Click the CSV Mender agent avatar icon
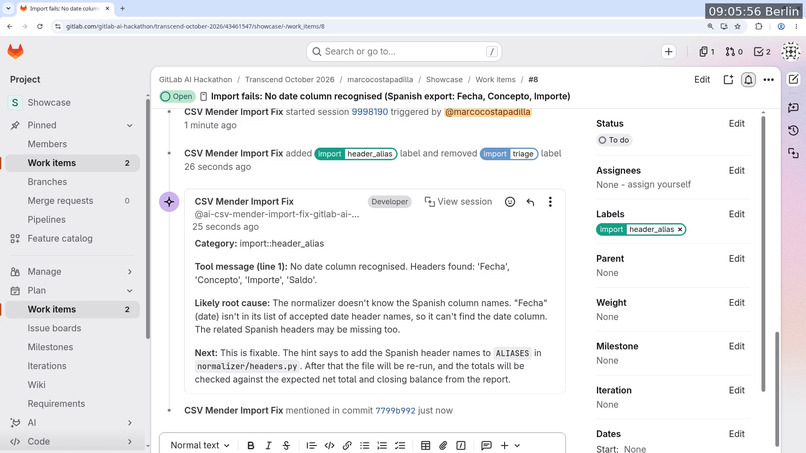 (x=169, y=202)
